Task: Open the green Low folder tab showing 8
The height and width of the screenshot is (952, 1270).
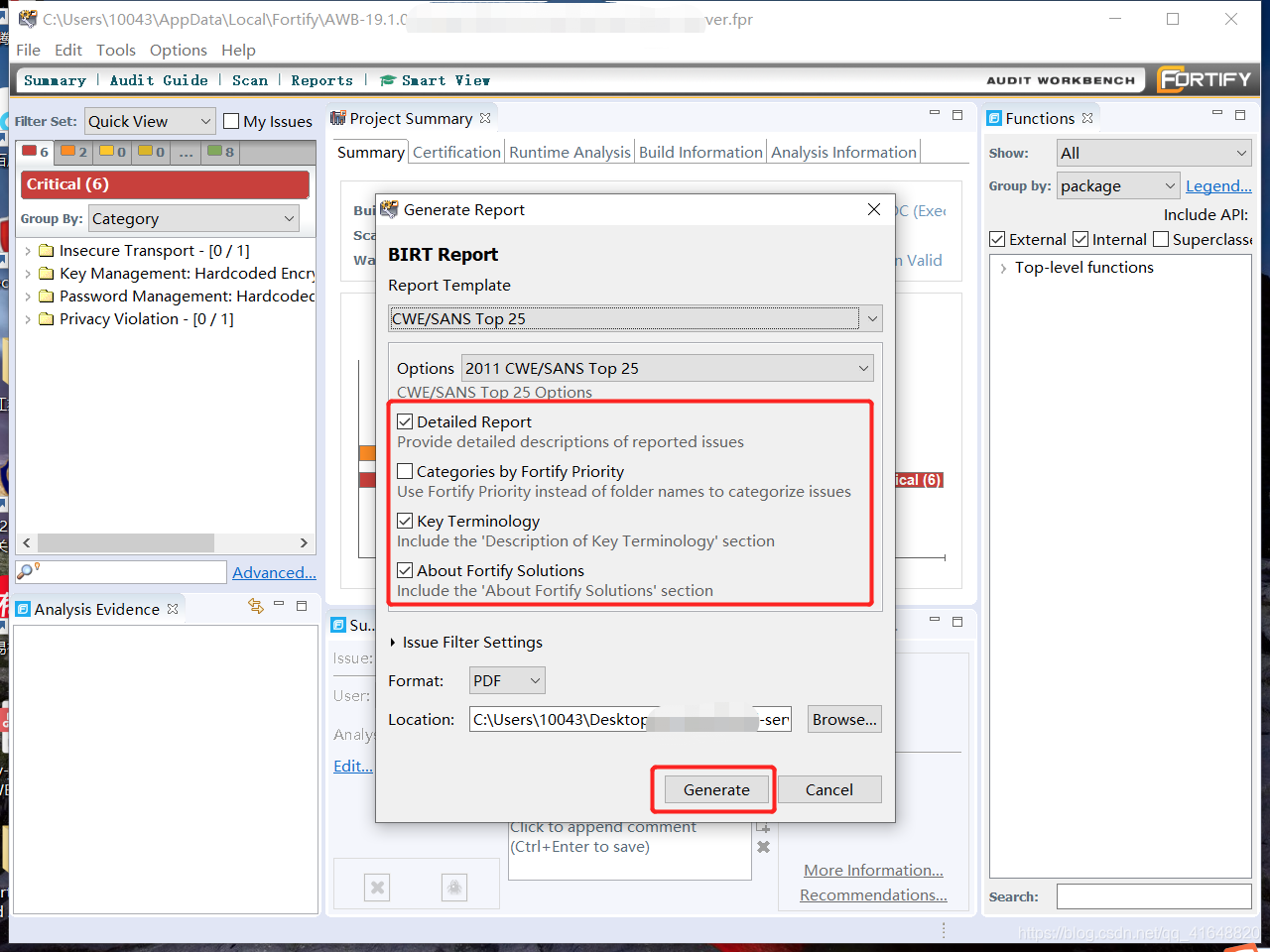Action: coord(221,152)
